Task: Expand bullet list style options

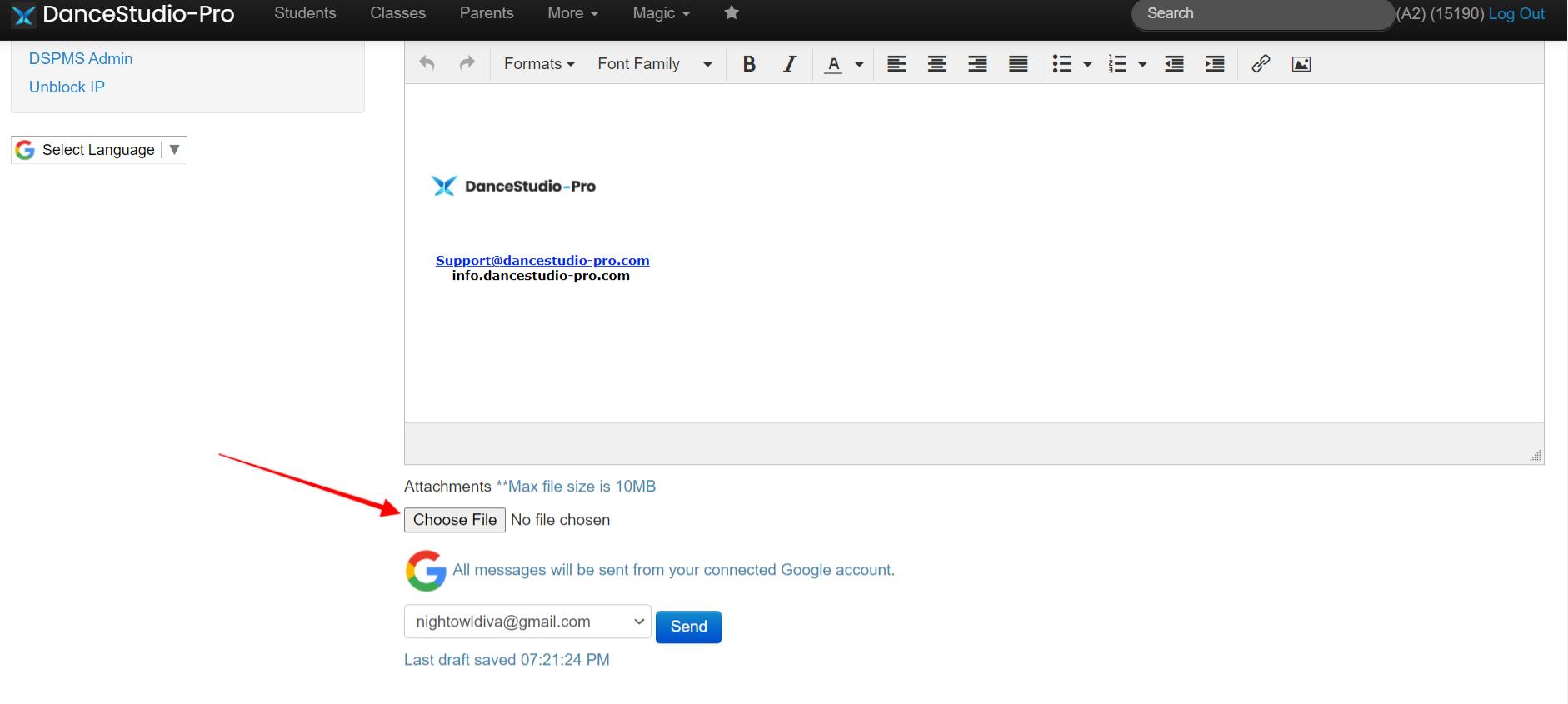Action: (x=1087, y=64)
